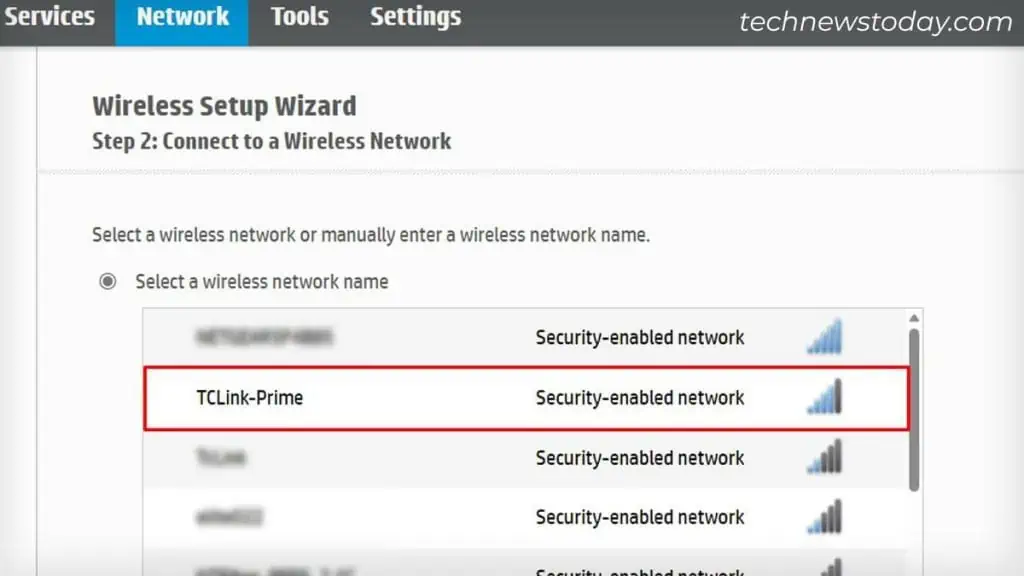Open the Settings tab

point(415,16)
